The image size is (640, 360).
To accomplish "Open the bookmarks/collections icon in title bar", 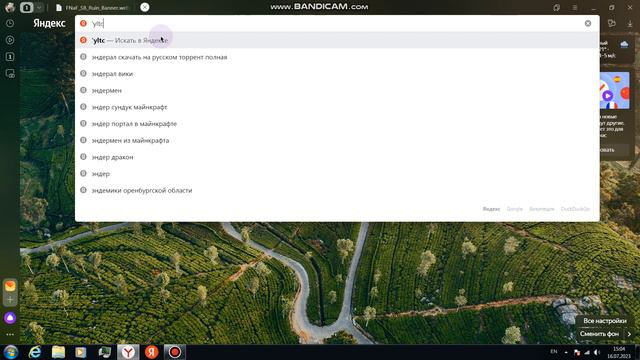I will tap(556, 7).
